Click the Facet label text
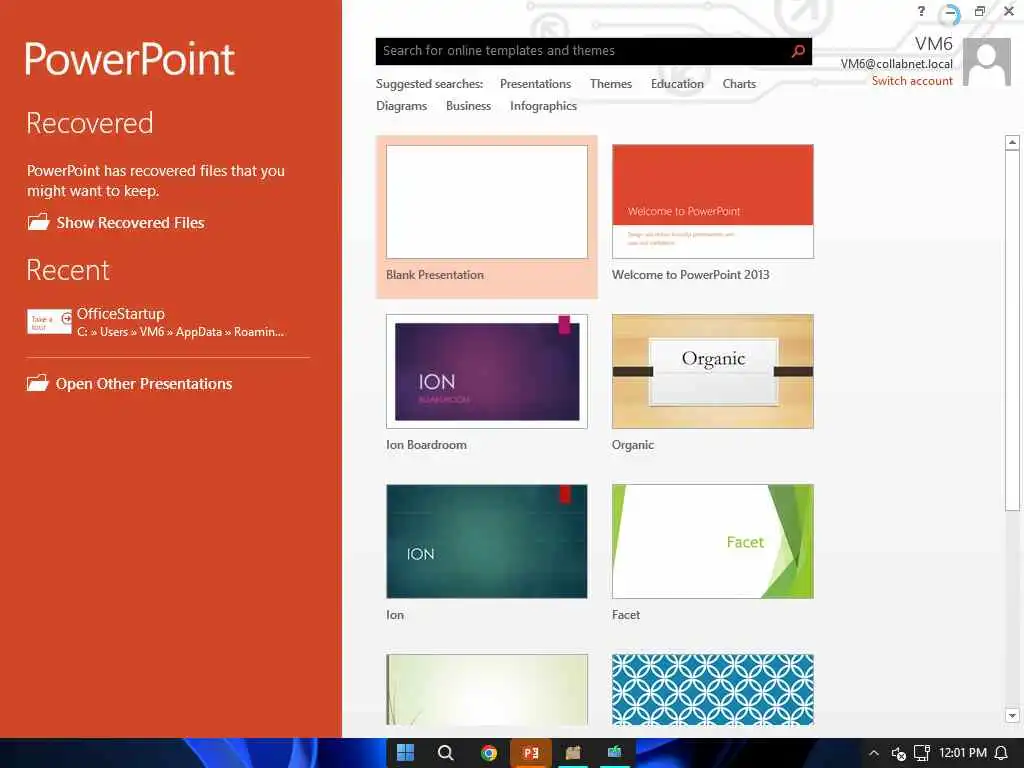This screenshot has width=1024, height=768. [626, 615]
